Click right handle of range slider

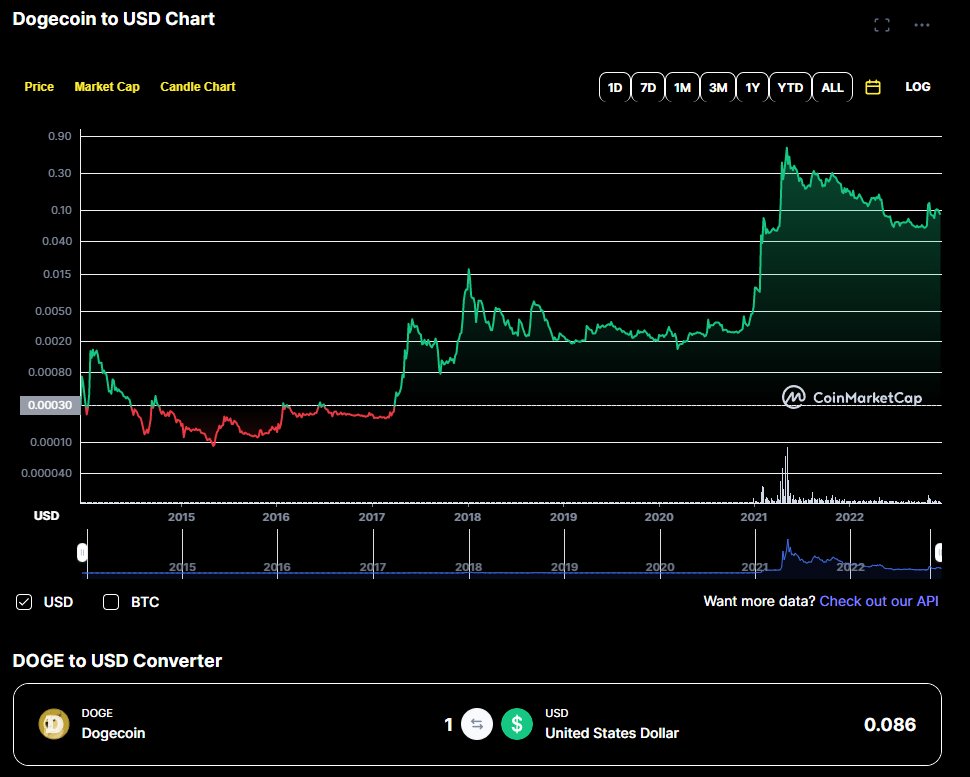pyautogui.click(x=938, y=552)
